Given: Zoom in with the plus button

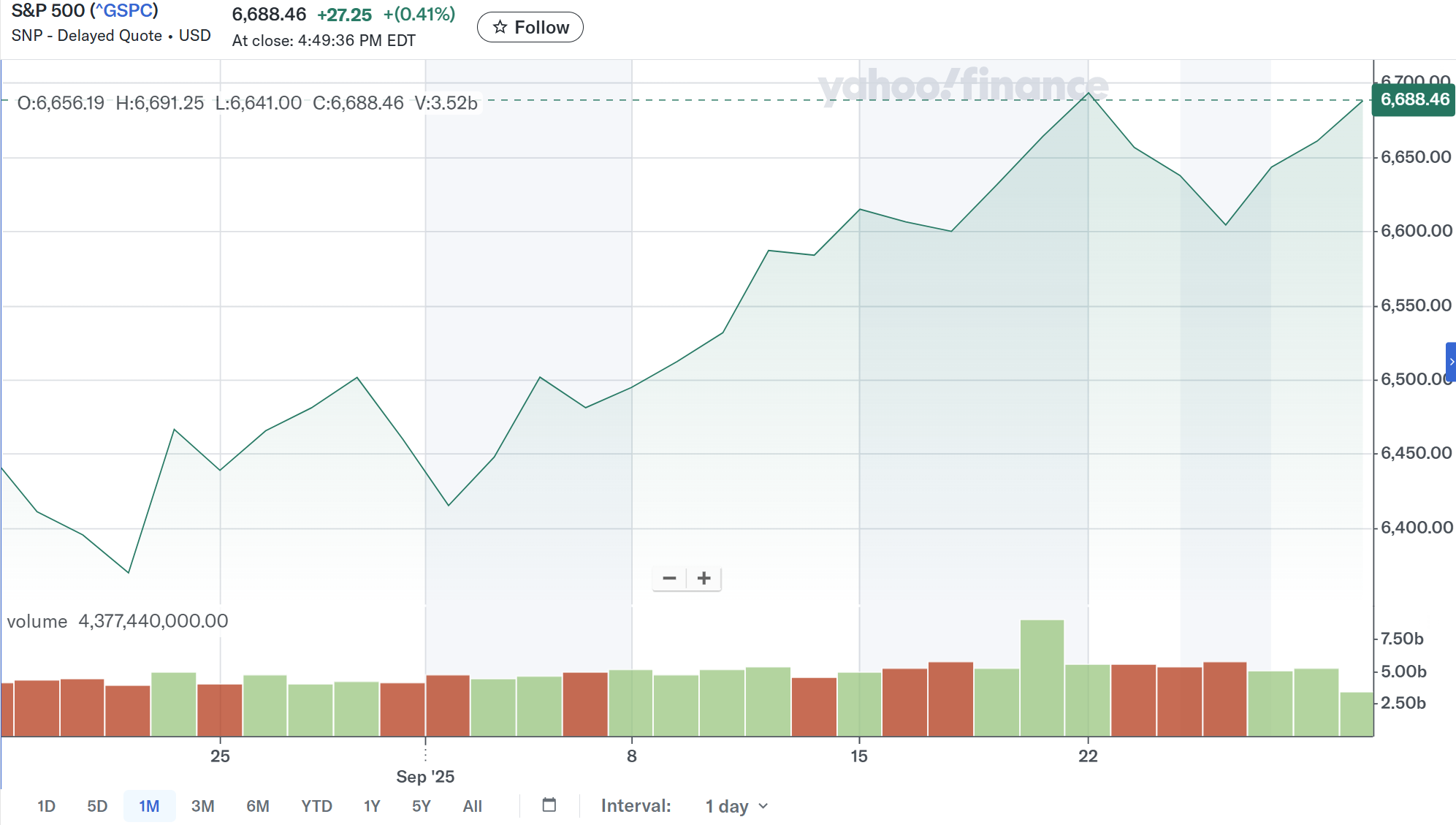Looking at the screenshot, I should (704, 579).
